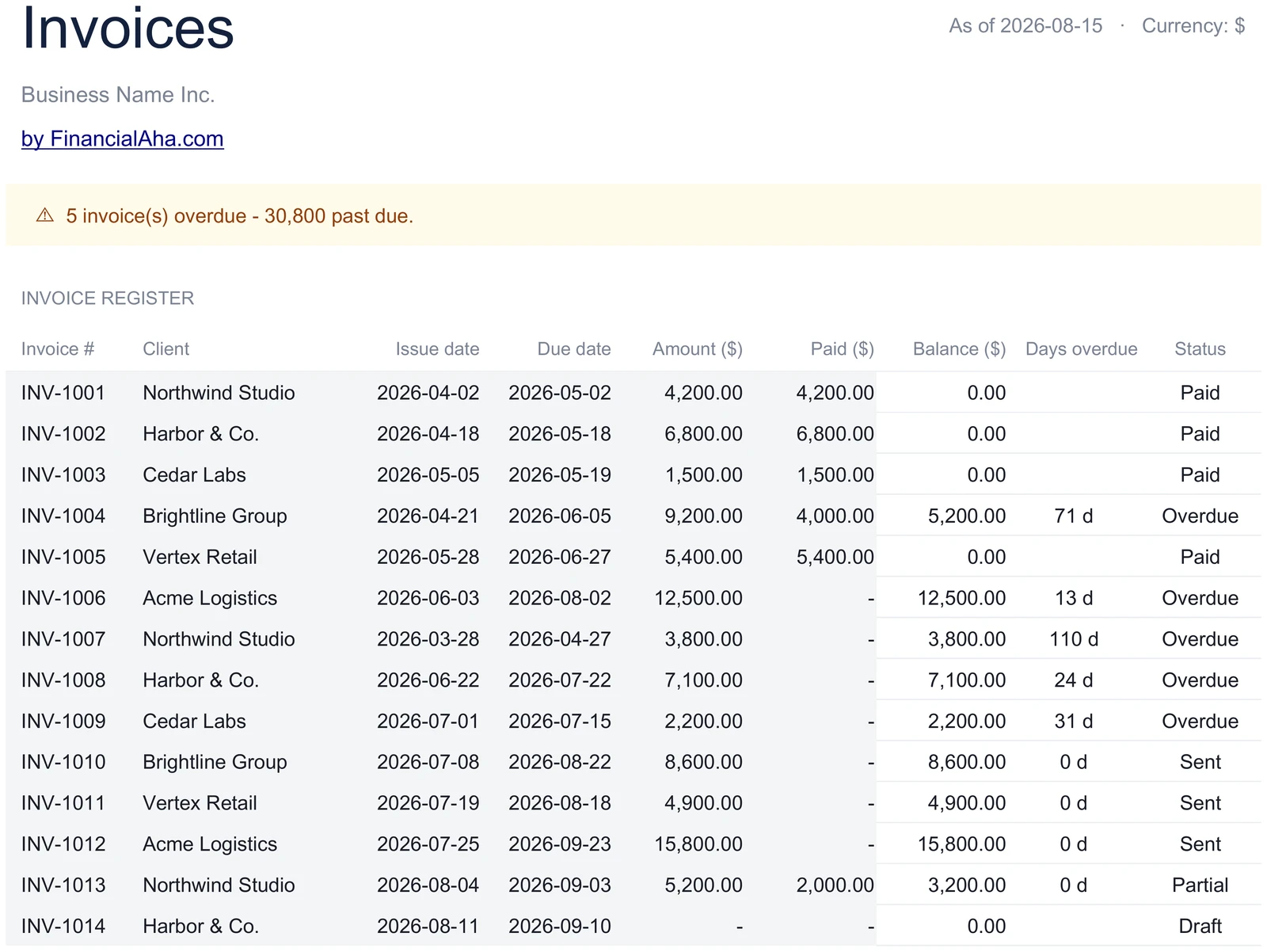This screenshot has width=1267, height=952.
Task: Click balance 8,600.00 for INV-1010
Action: 967,763
